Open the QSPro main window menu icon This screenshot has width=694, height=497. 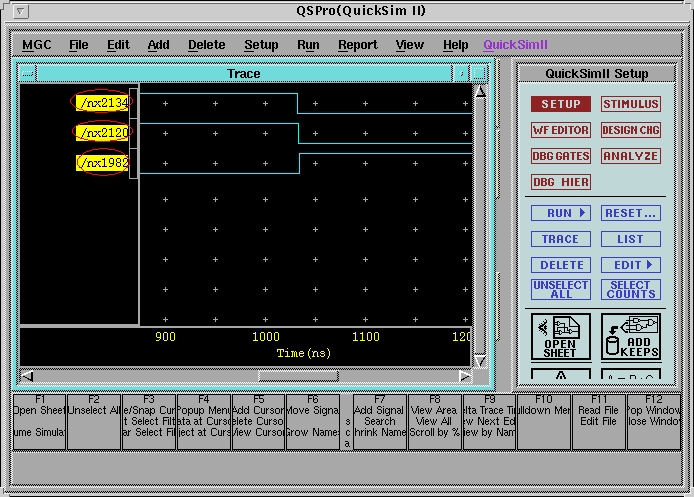pyautogui.click(x=22, y=11)
